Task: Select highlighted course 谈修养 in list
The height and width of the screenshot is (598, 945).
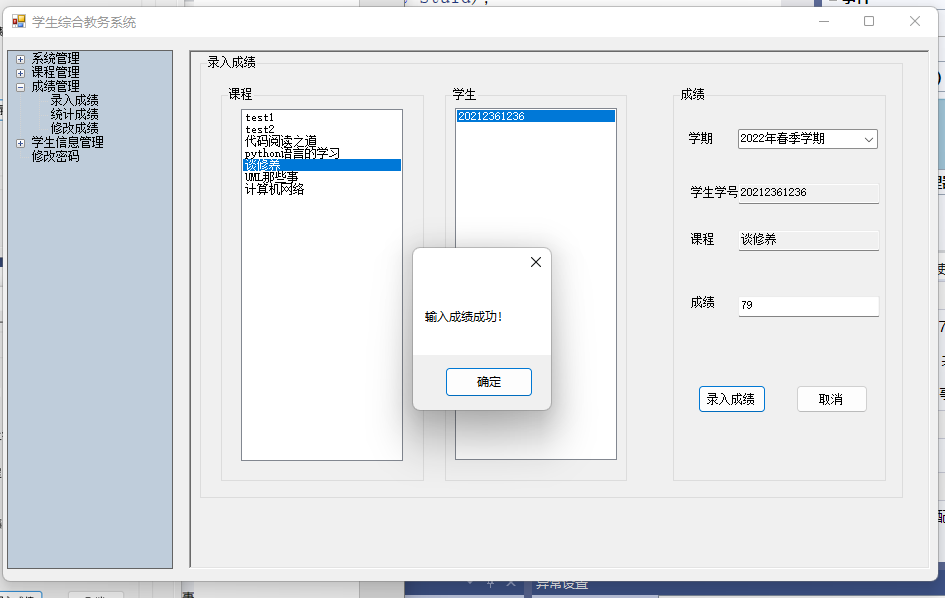Action: pos(322,165)
